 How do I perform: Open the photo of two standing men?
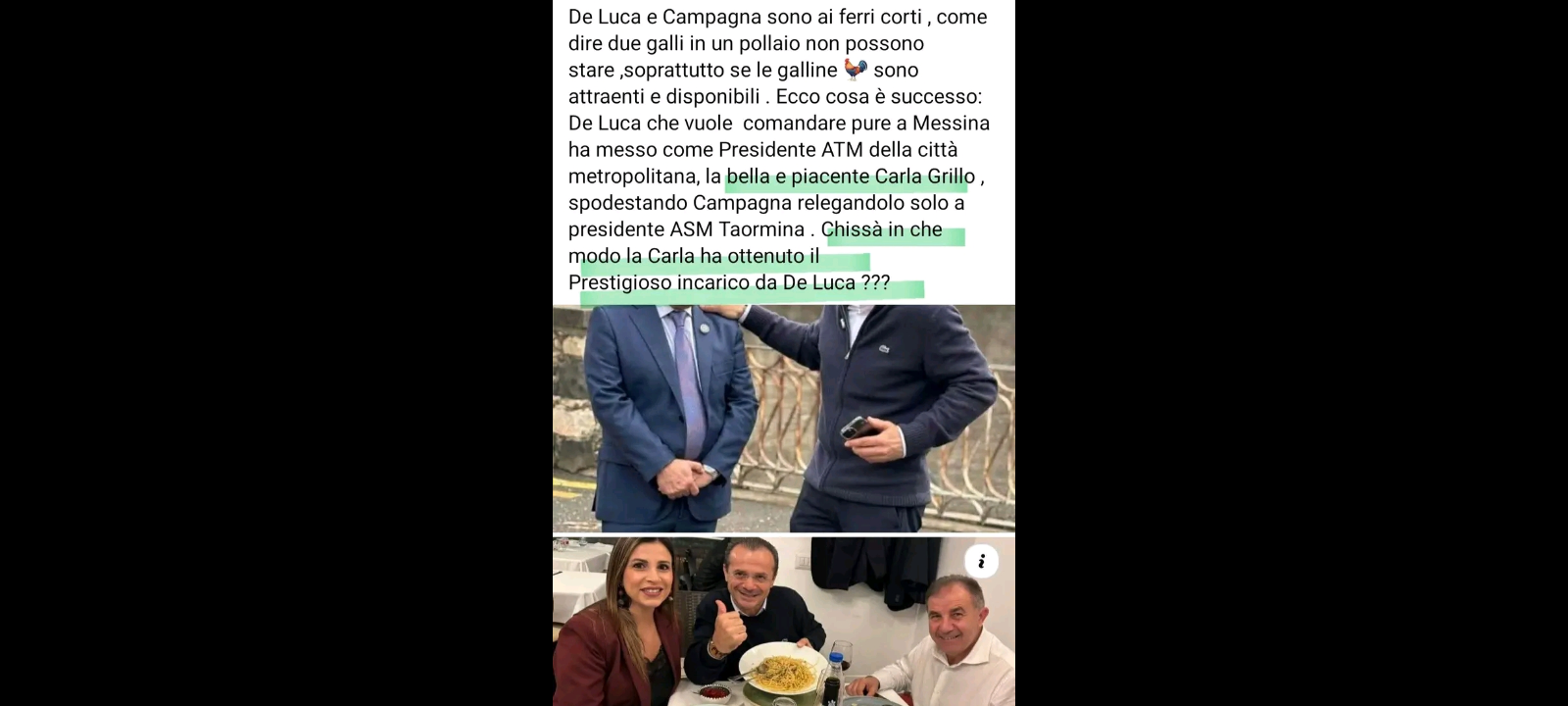[784, 419]
